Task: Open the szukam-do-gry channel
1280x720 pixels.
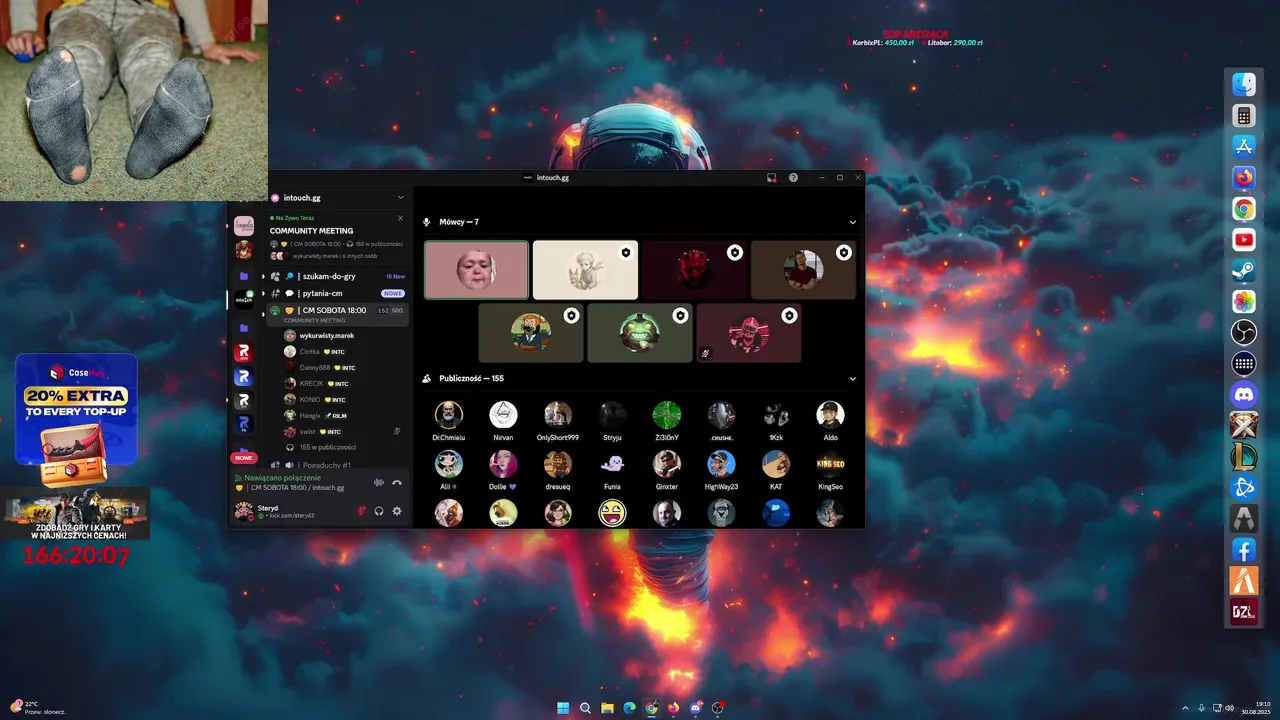Action: coord(337,276)
